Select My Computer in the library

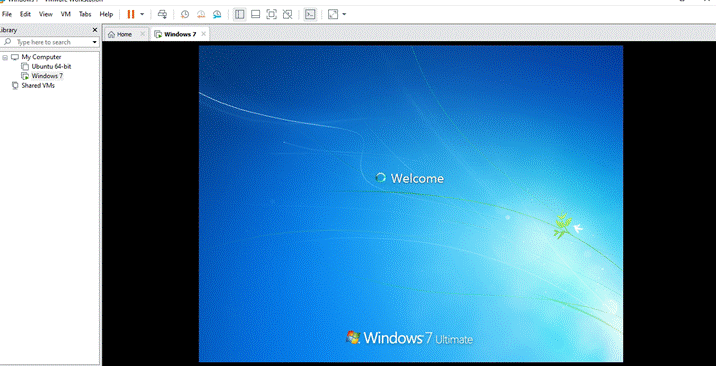point(41,57)
